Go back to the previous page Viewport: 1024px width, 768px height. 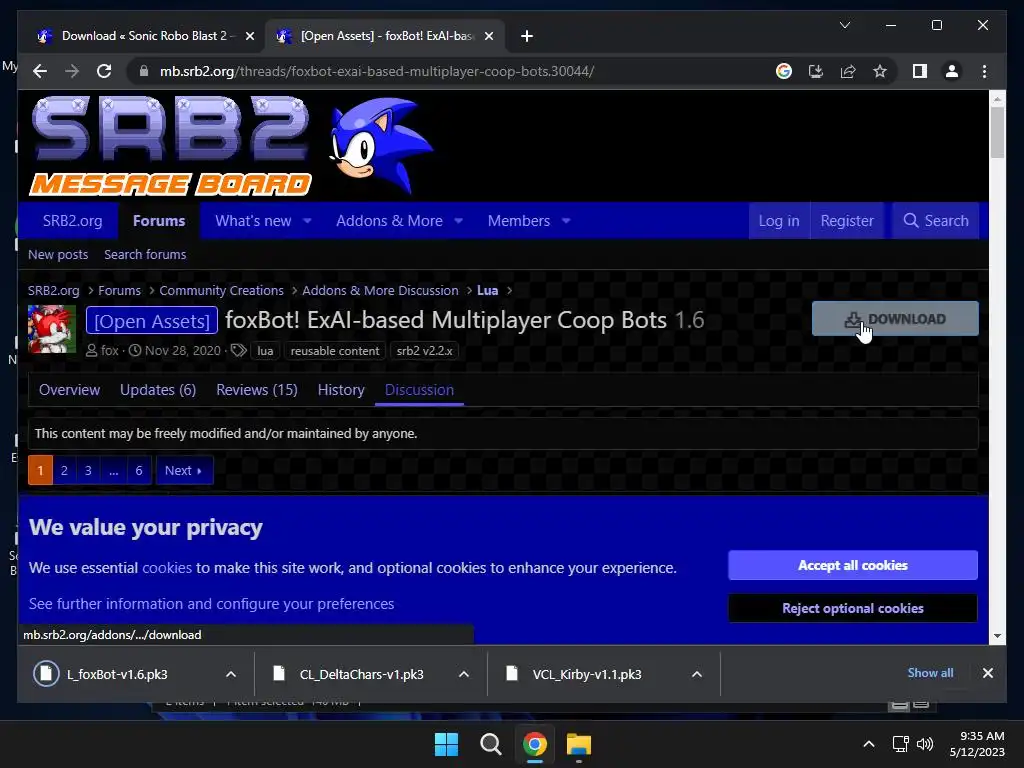[x=40, y=71]
